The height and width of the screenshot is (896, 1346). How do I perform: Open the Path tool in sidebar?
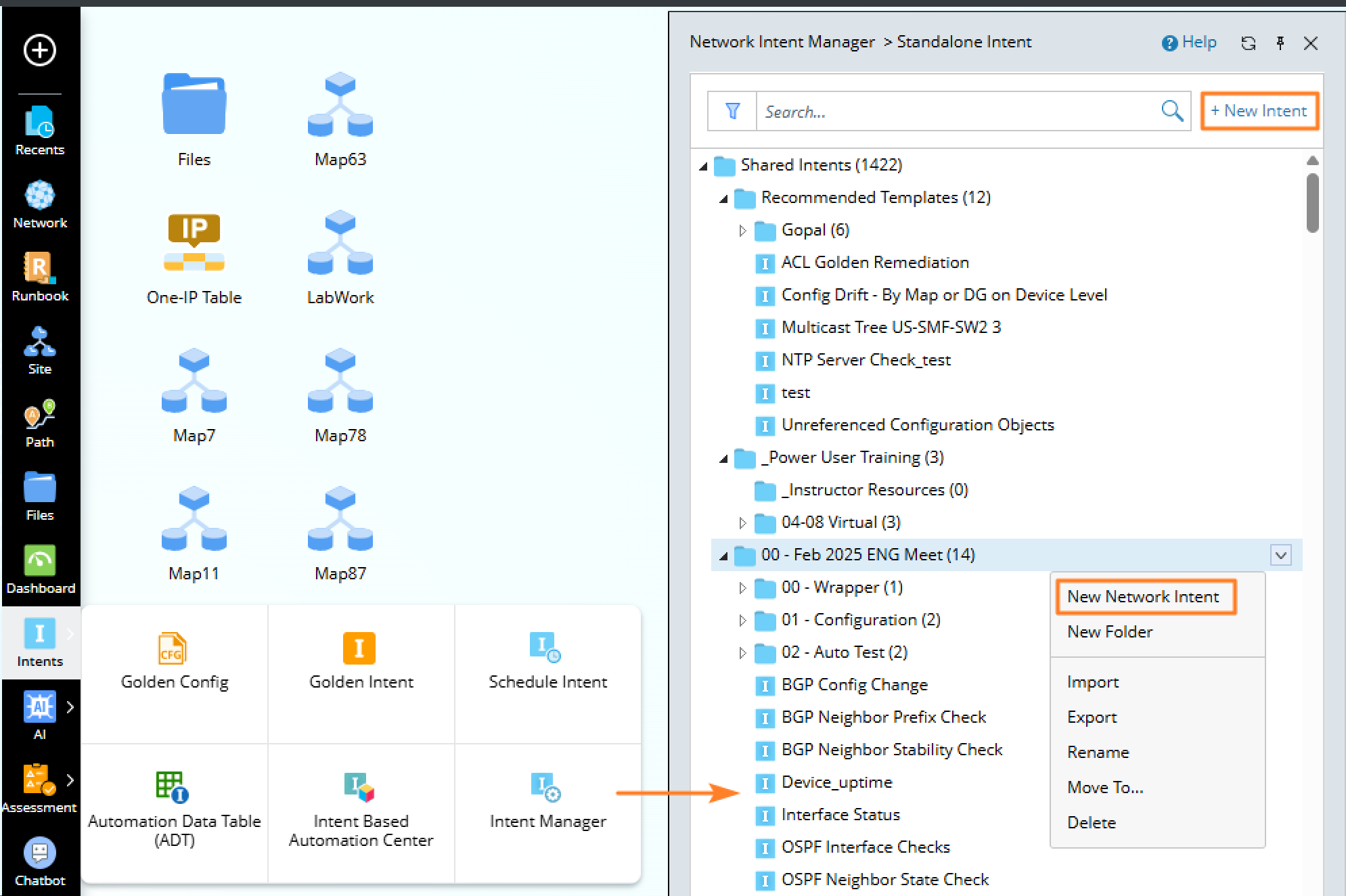coord(40,424)
